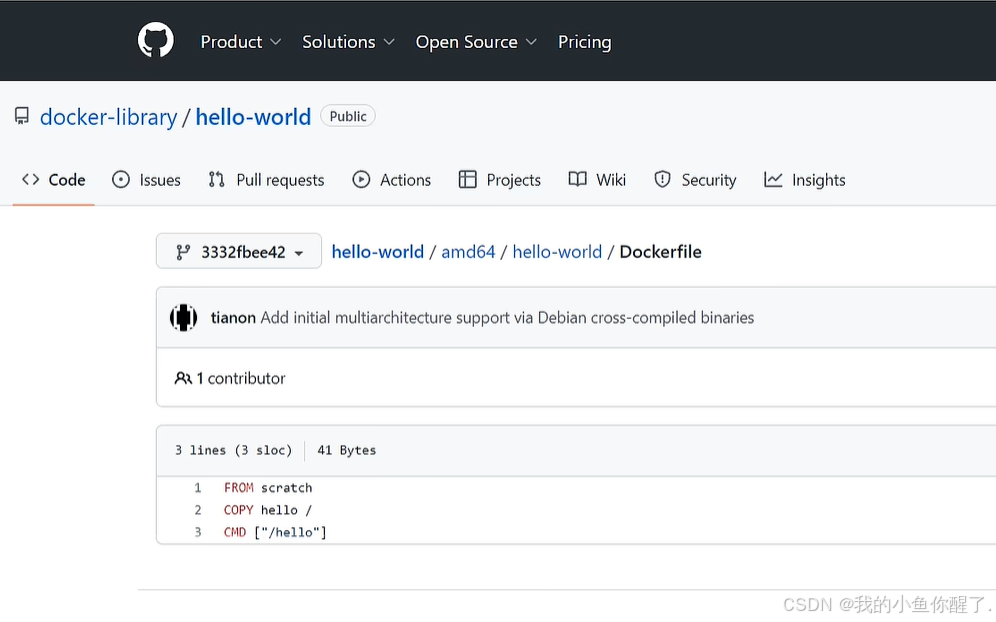The height and width of the screenshot is (622, 996).
Task: Click the Pull requests icon
Action: [216, 180]
